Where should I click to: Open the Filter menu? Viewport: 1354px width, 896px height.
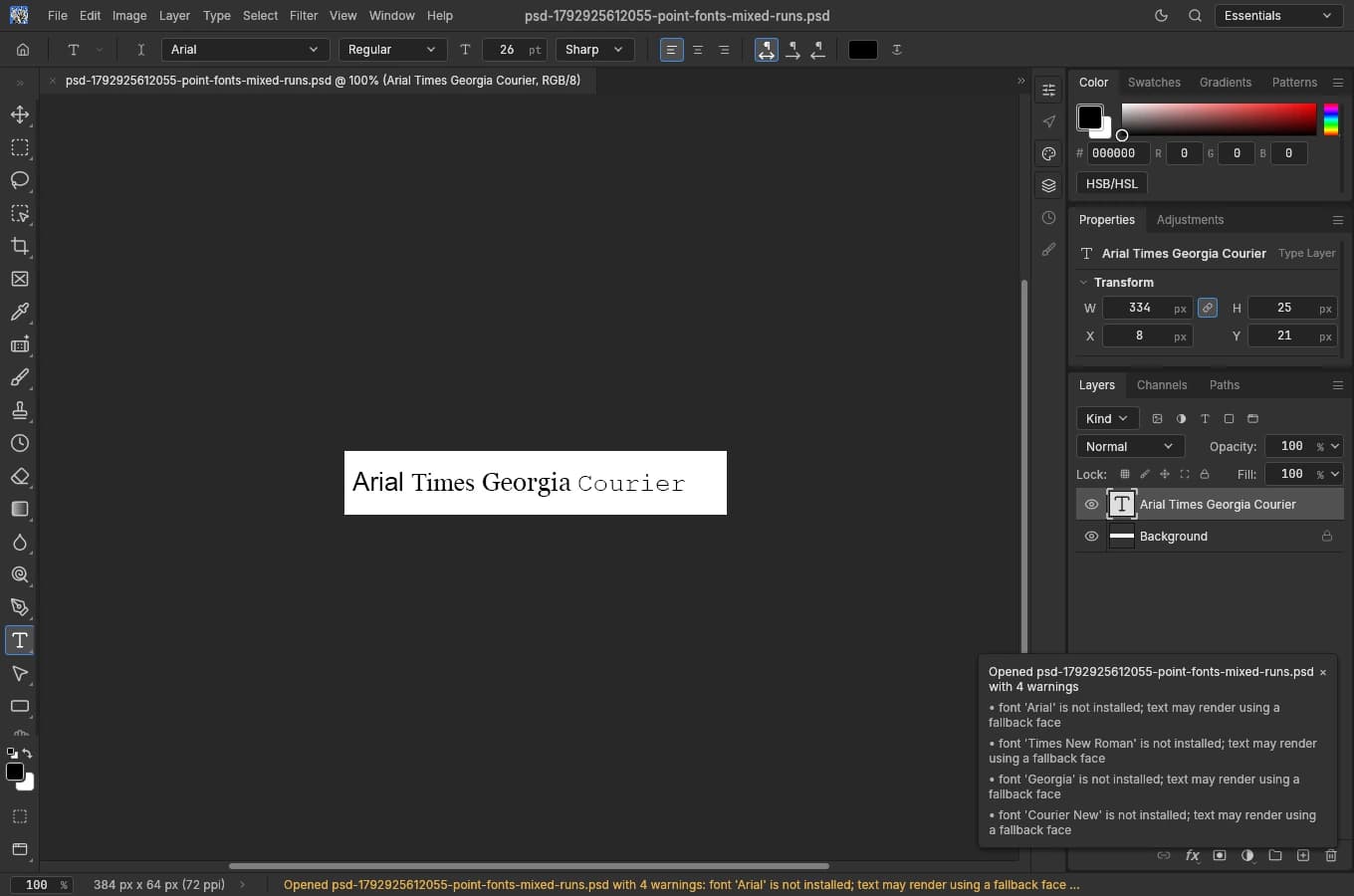(304, 16)
